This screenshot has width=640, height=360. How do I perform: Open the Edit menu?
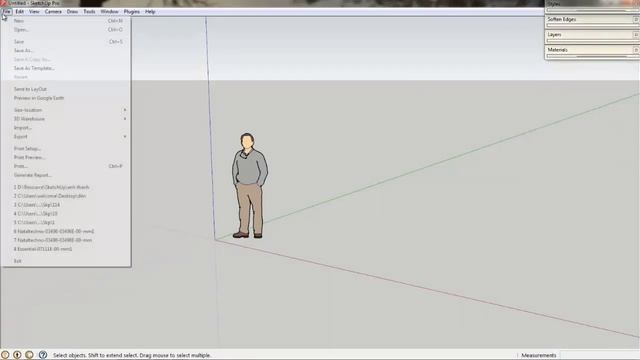20,12
